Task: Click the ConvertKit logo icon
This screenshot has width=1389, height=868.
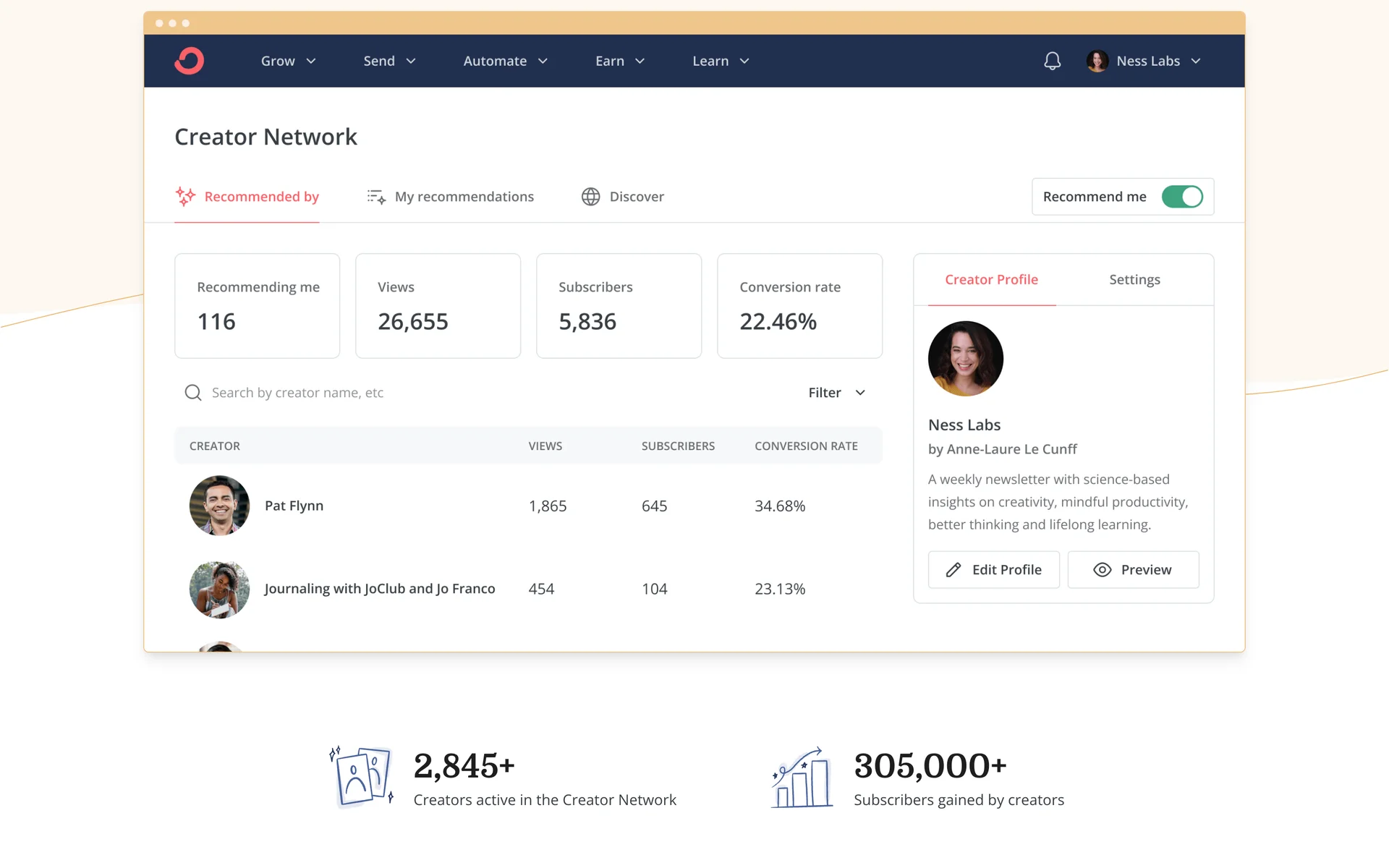Action: [189, 61]
